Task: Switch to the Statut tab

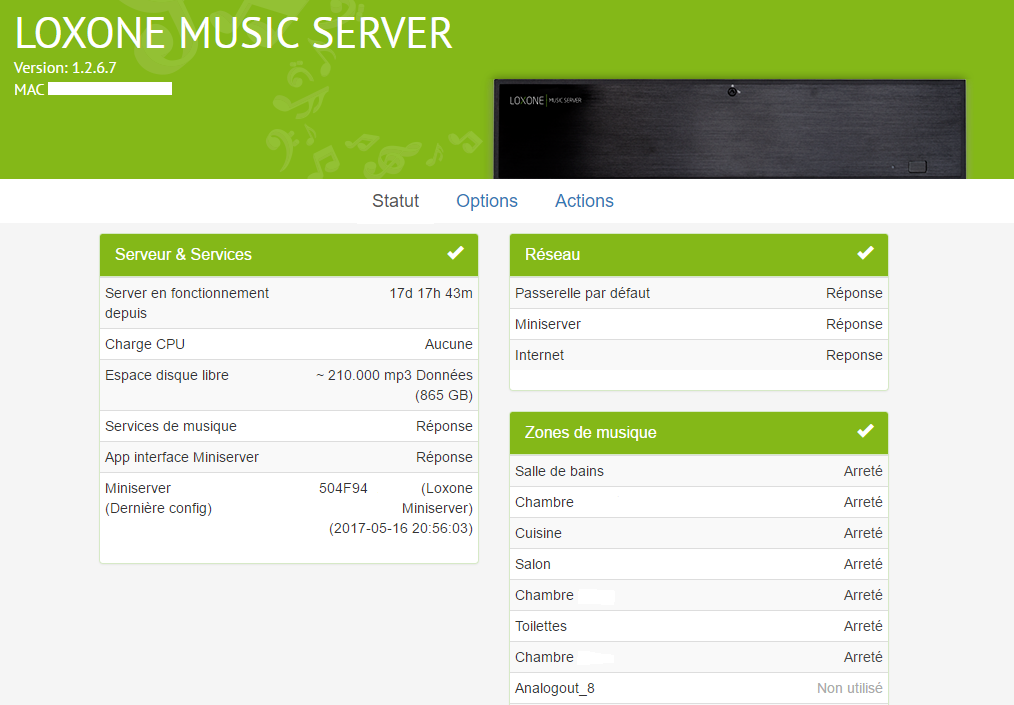Action: click(395, 201)
